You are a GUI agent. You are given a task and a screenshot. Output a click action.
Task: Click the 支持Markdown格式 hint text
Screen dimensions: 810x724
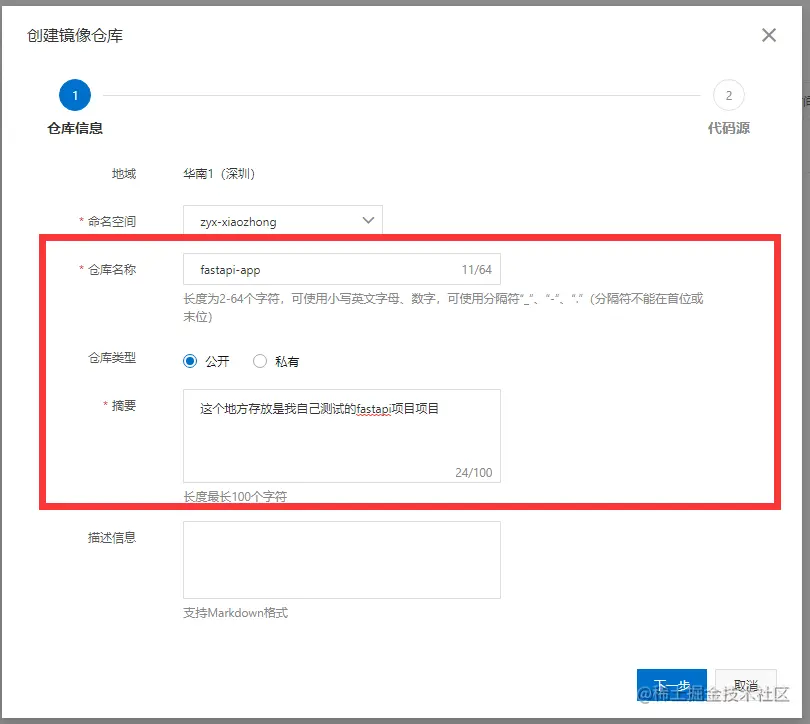point(236,613)
